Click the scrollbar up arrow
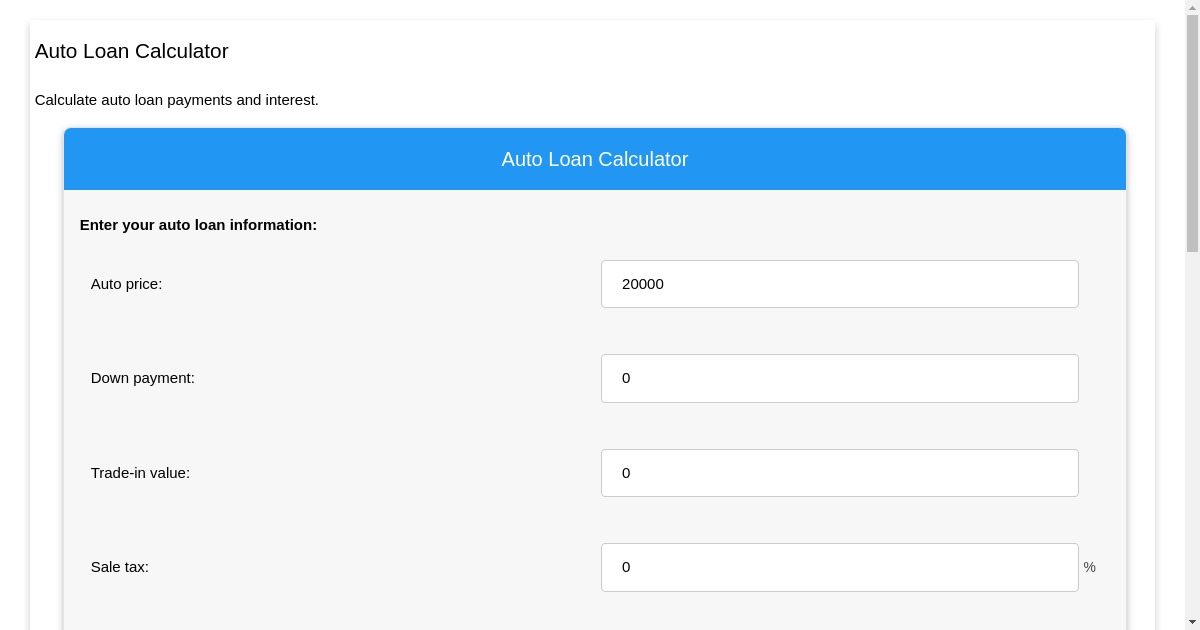Viewport: 1200px width, 630px height. [1192, 7]
